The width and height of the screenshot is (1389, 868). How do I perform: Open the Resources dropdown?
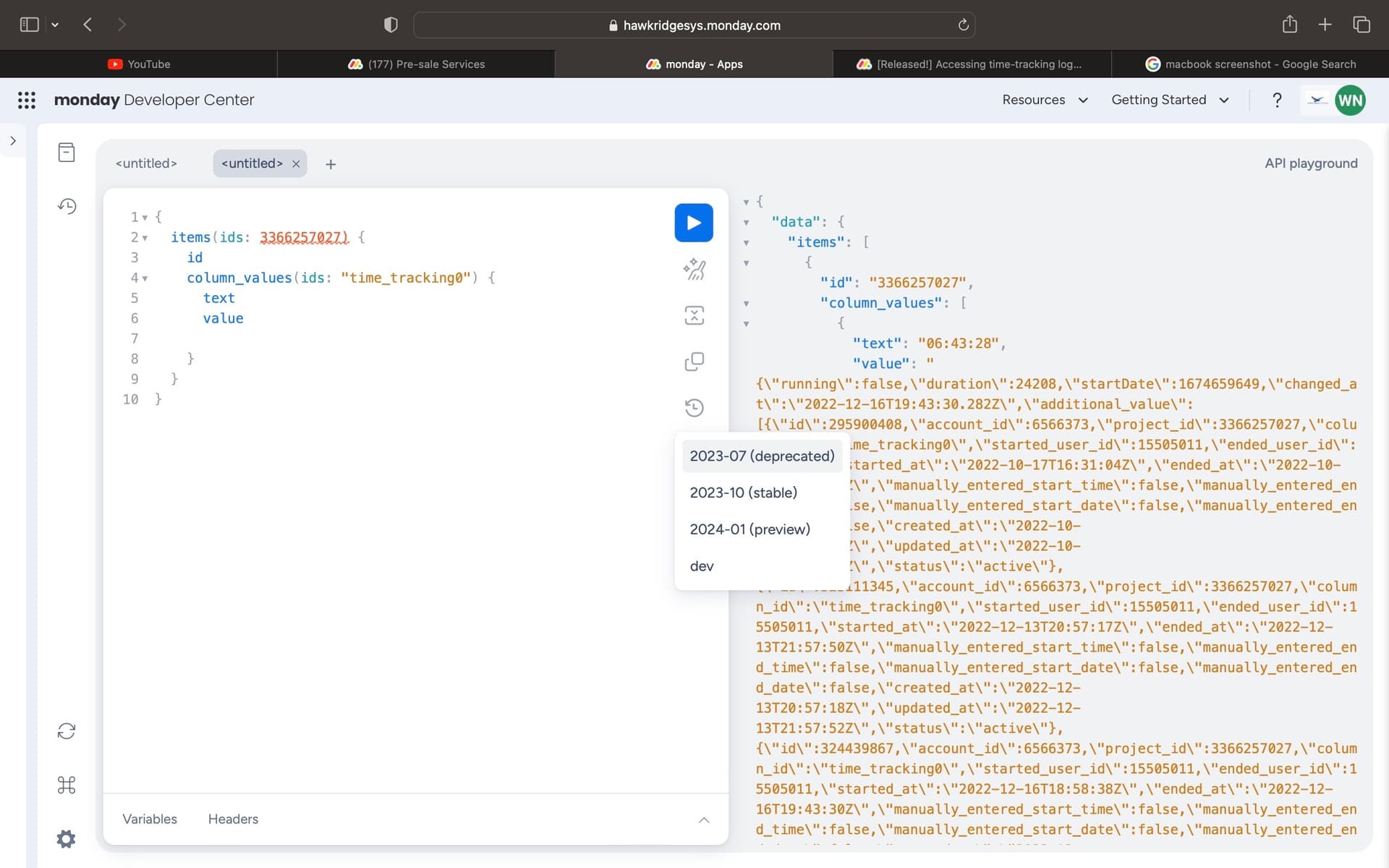click(1045, 100)
